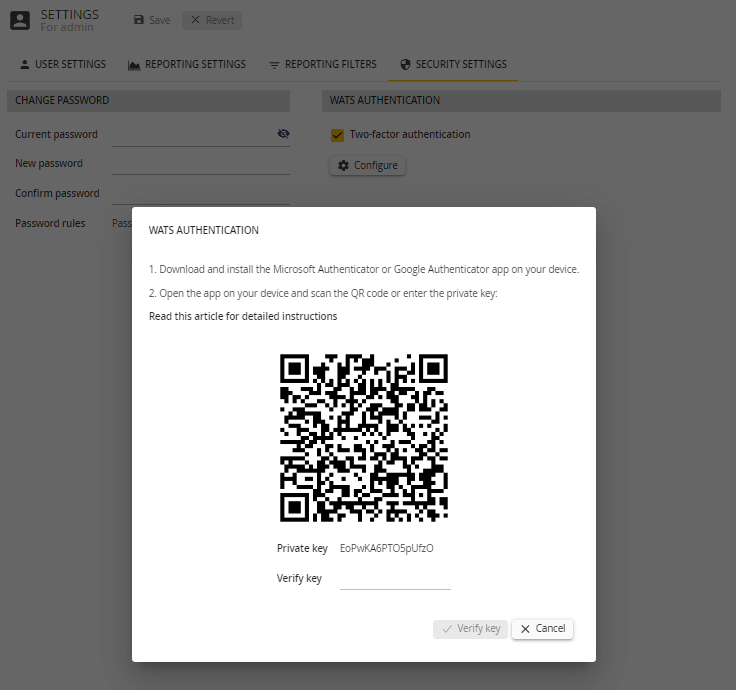Click the Save button
This screenshot has height=690, width=736.
click(152, 20)
